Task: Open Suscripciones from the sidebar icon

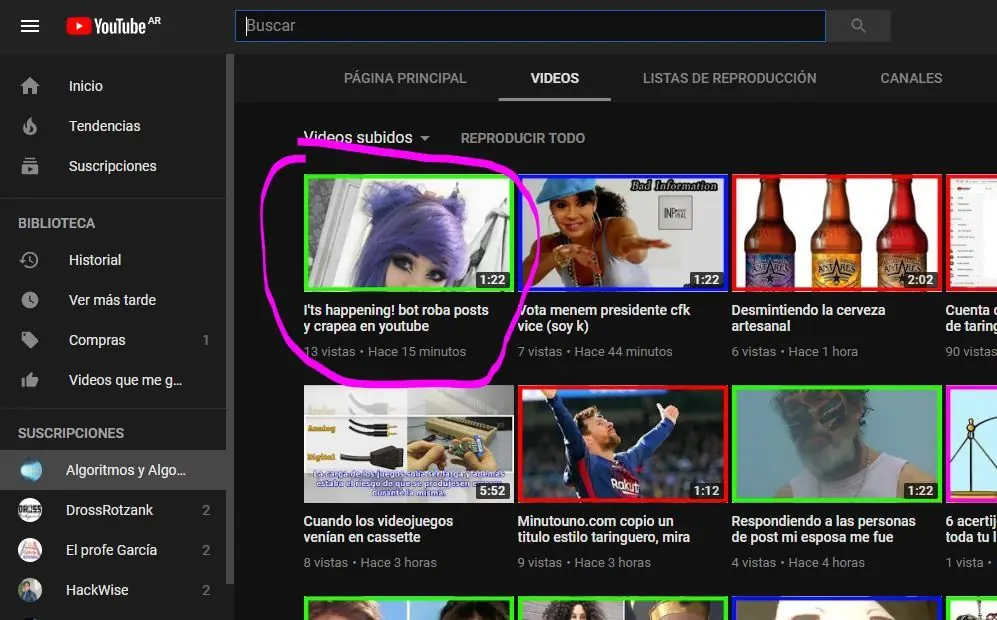Action: click(x=31, y=166)
